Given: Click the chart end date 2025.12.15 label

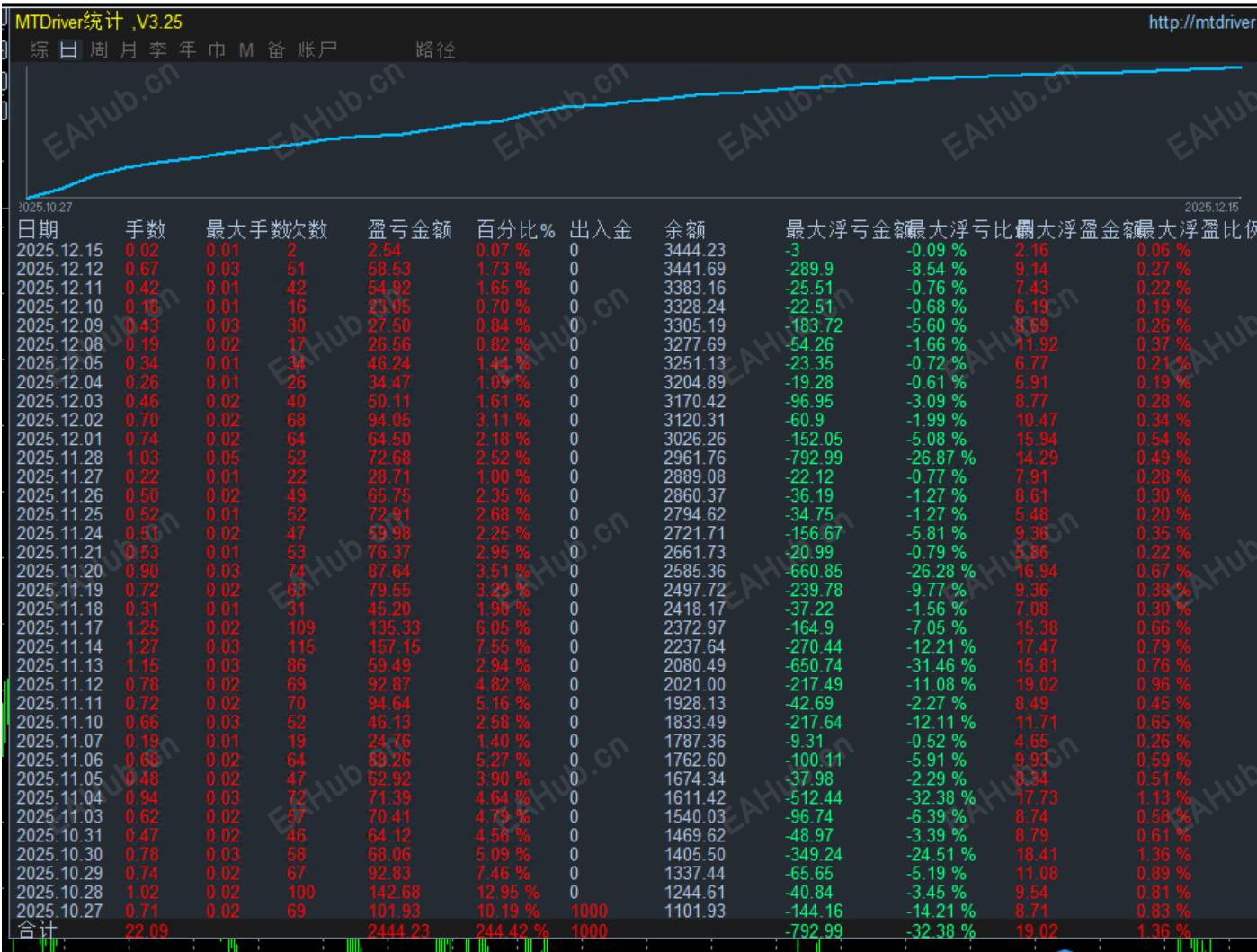Looking at the screenshot, I should coord(1211,207).
